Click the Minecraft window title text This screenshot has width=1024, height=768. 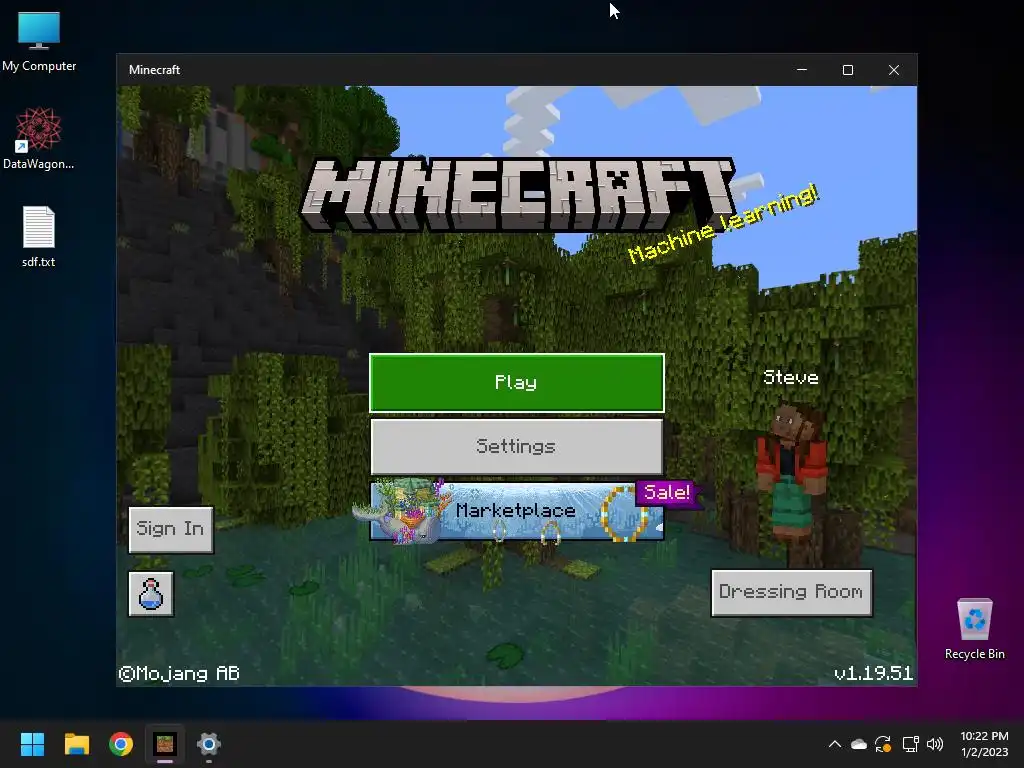pos(154,70)
